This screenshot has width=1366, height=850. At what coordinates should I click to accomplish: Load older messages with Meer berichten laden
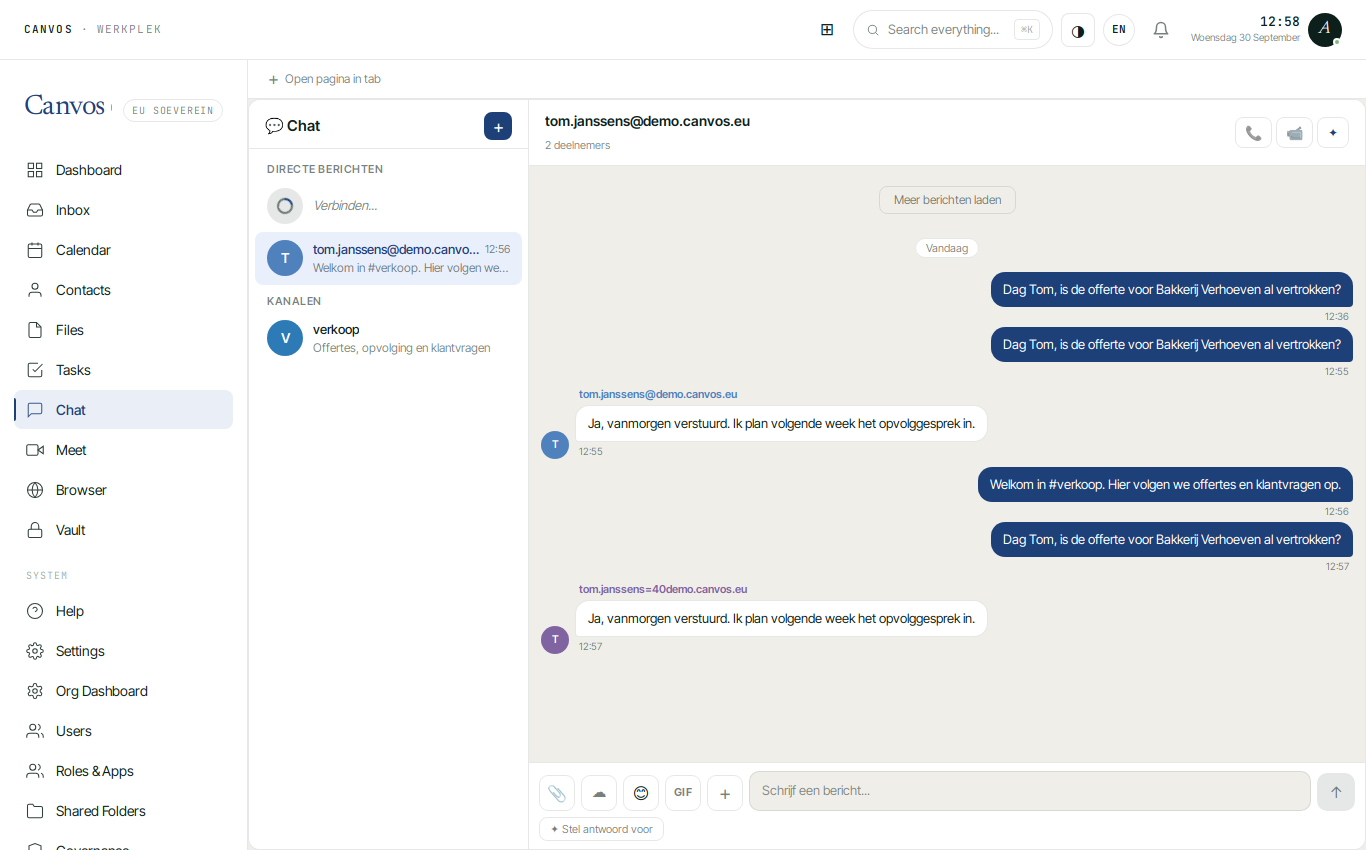948,200
